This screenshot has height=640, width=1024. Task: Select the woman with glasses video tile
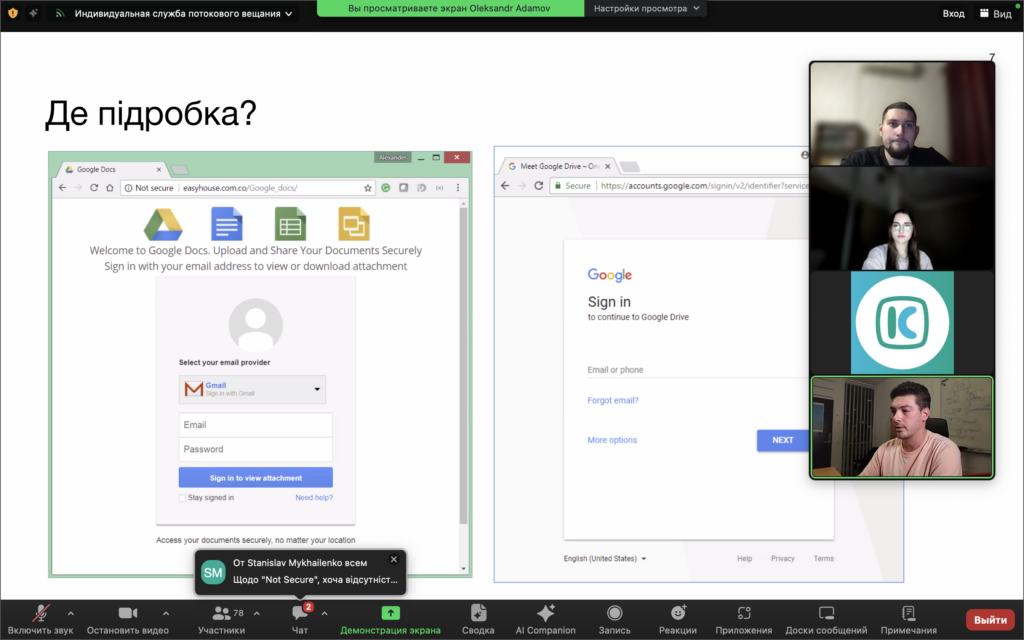click(902, 218)
